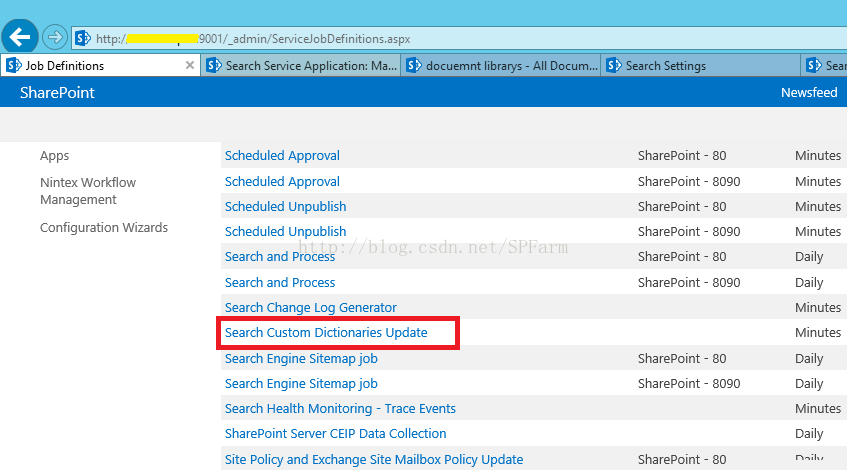
Task: Open Apps in the left navigation
Action: coord(55,156)
